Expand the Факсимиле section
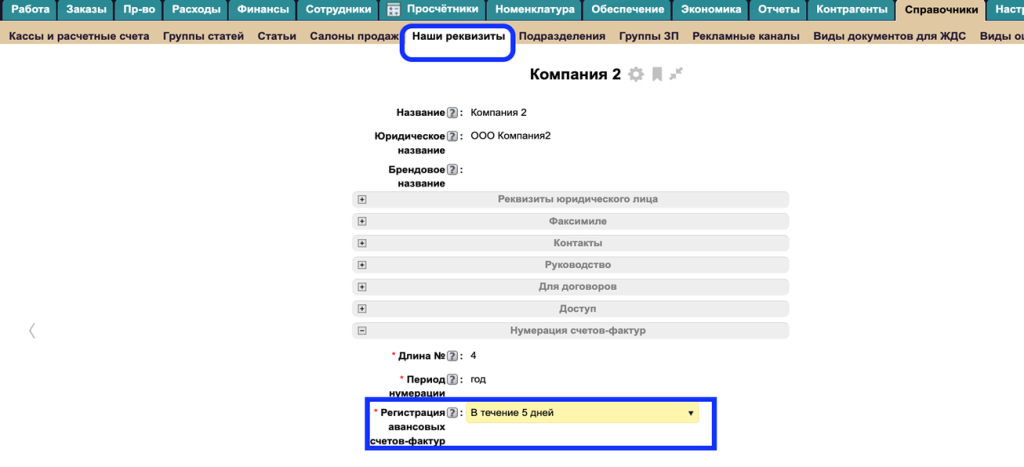The width and height of the screenshot is (1024, 467). point(362,221)
